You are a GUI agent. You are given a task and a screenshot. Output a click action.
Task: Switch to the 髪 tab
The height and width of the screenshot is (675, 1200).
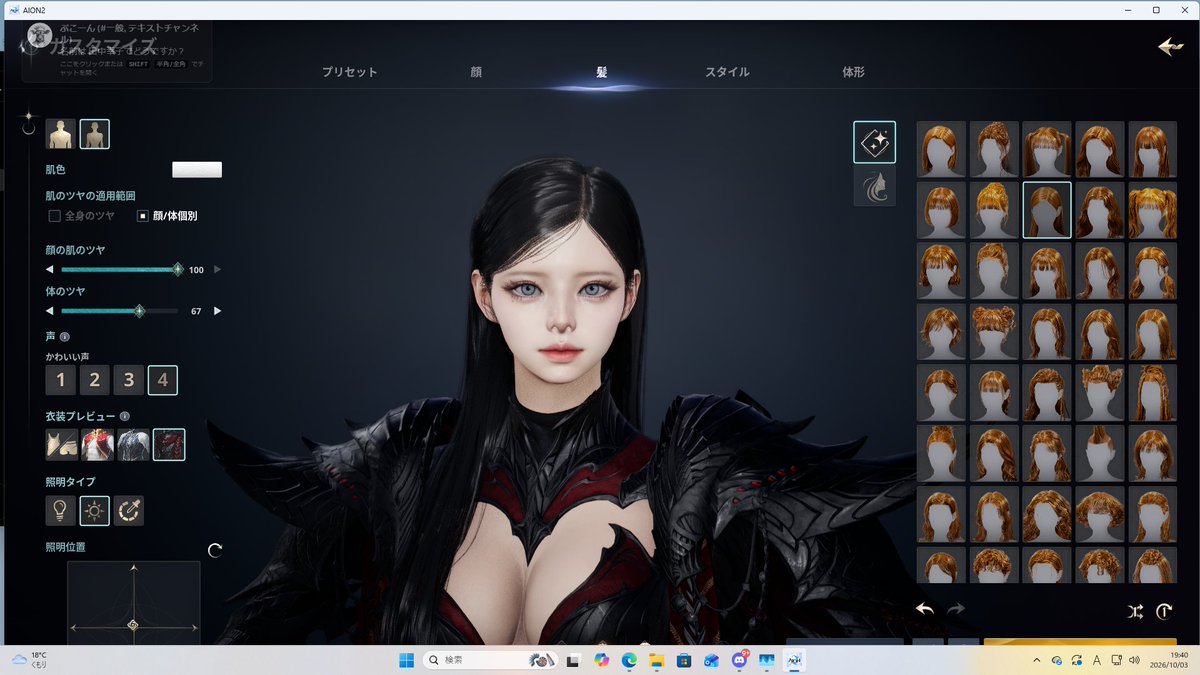click(x=601, y=73)
